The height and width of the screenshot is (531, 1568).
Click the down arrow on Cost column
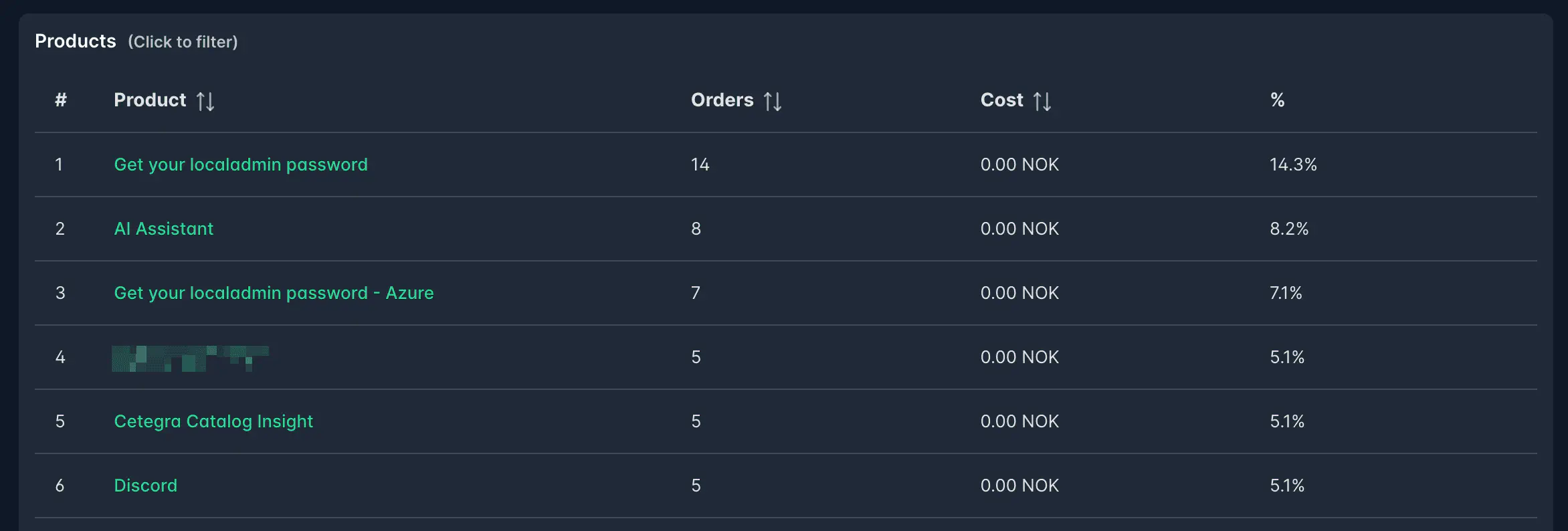click(1048, 101)
